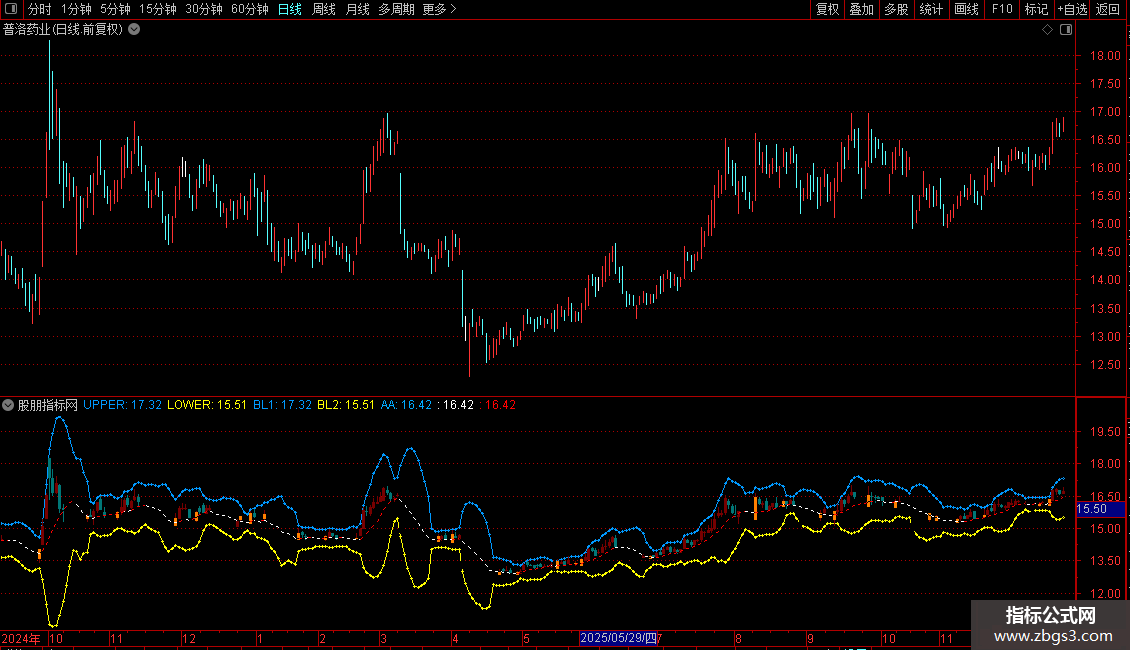Click the UPPER: 17.32 value label

point(123,405)
